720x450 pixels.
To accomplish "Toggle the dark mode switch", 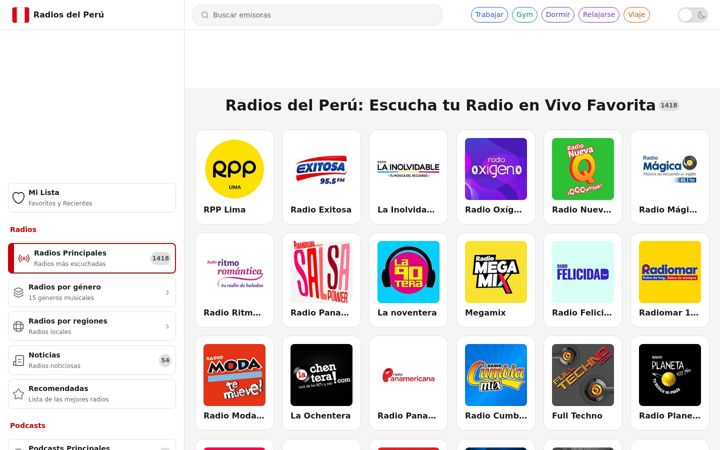I will [x=693, y=15].
